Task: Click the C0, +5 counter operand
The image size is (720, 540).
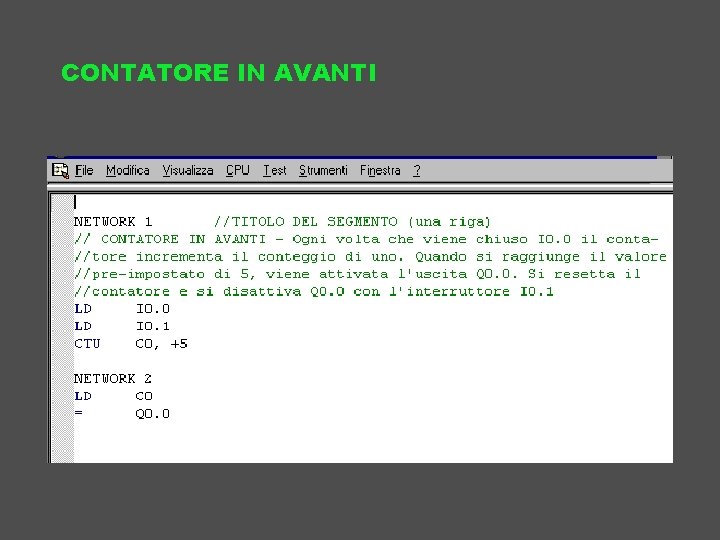Action: pos(162,344)
